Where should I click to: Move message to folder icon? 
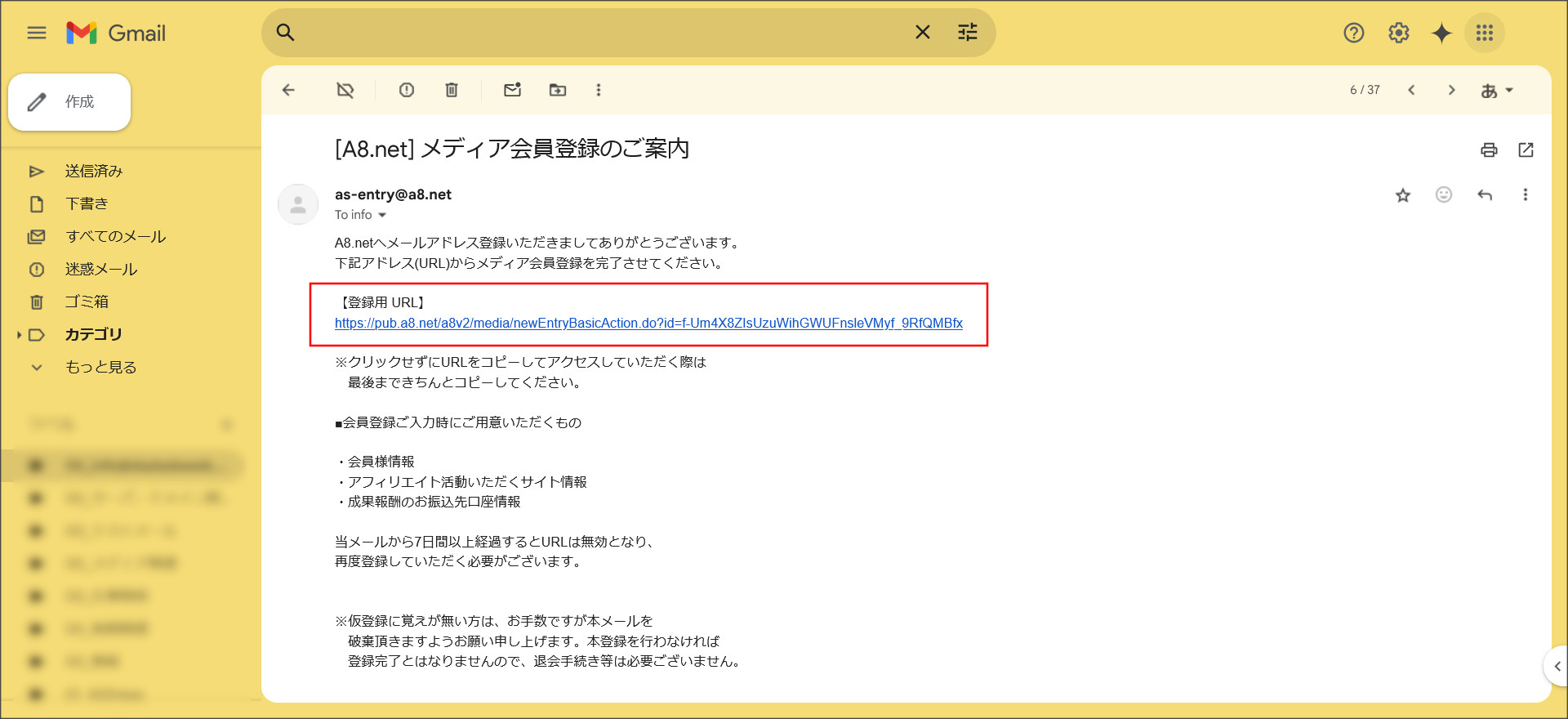point(558,90)
